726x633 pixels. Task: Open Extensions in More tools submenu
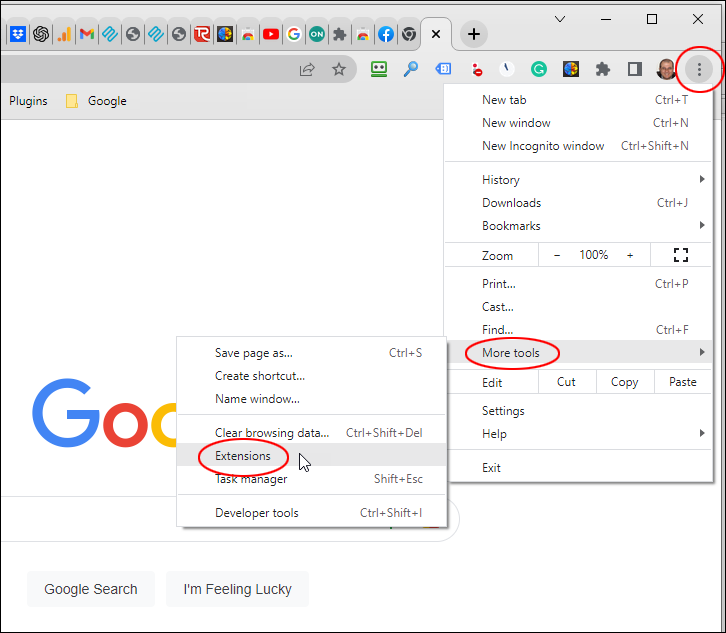pos(312,456)
